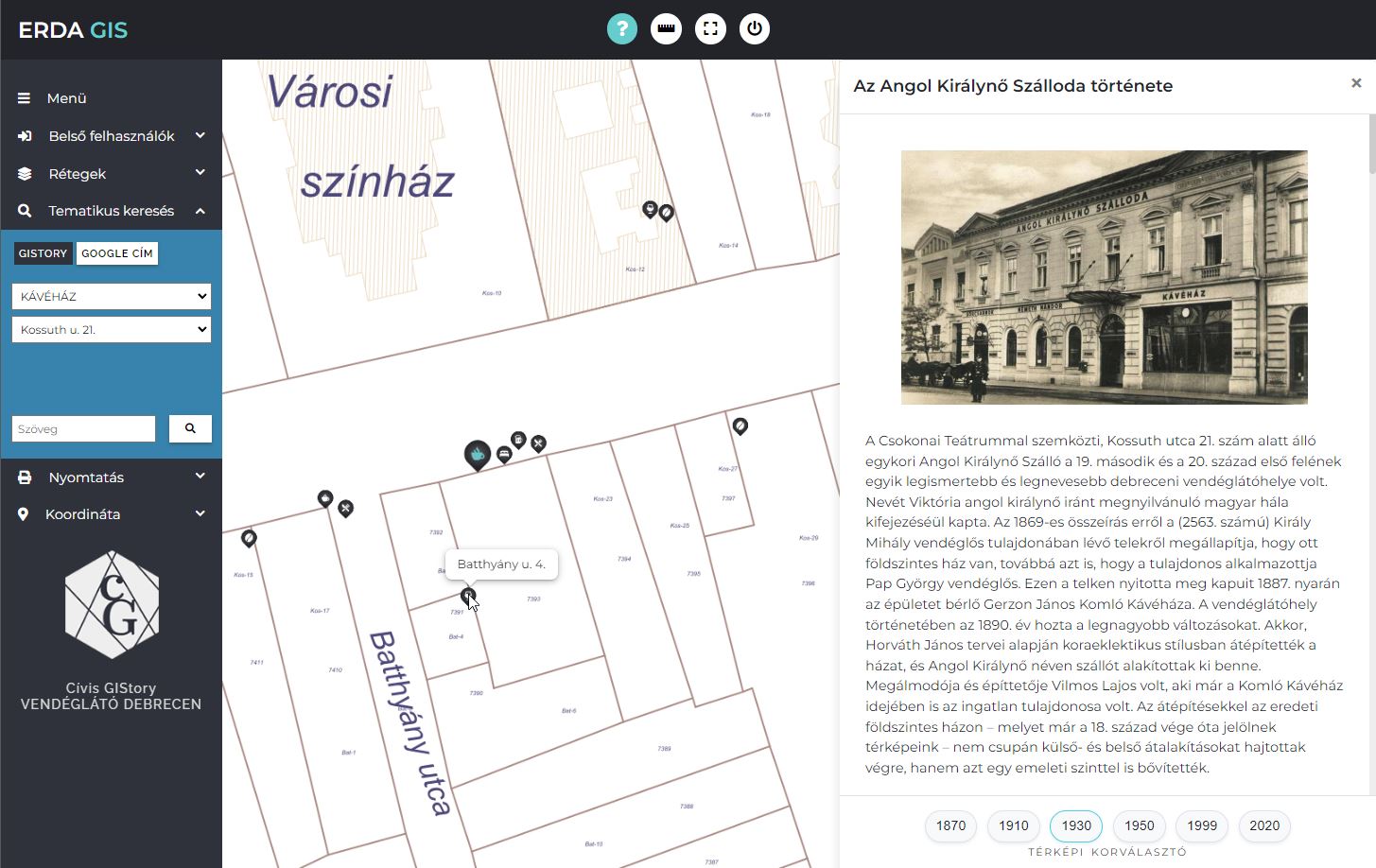
Task: Open the Belső felhasználók menu
Action: (111, 136)
